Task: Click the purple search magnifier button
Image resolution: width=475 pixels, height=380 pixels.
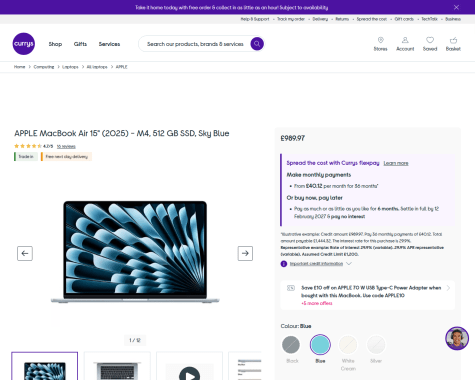Action: [x=257, y=44]
